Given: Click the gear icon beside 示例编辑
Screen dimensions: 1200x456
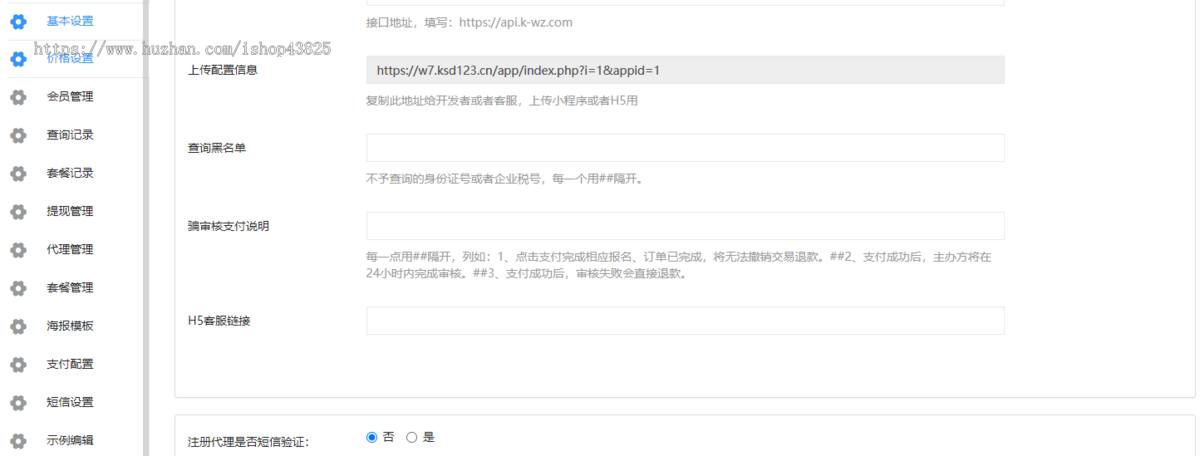Looking at the screenshot, I should pos(18,441).
